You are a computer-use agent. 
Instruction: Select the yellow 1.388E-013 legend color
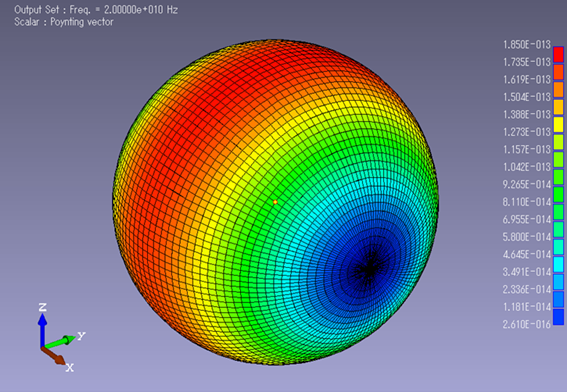(558, 124)
